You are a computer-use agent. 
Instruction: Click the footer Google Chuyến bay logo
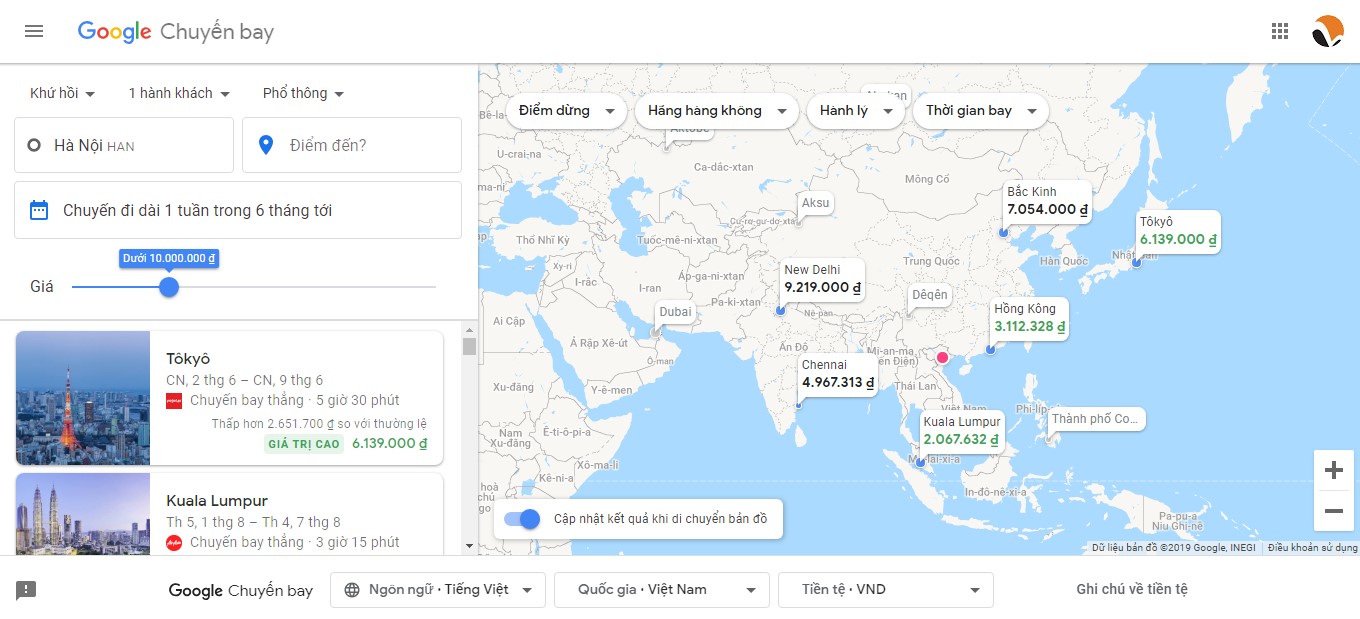click(x=241, y=591)
